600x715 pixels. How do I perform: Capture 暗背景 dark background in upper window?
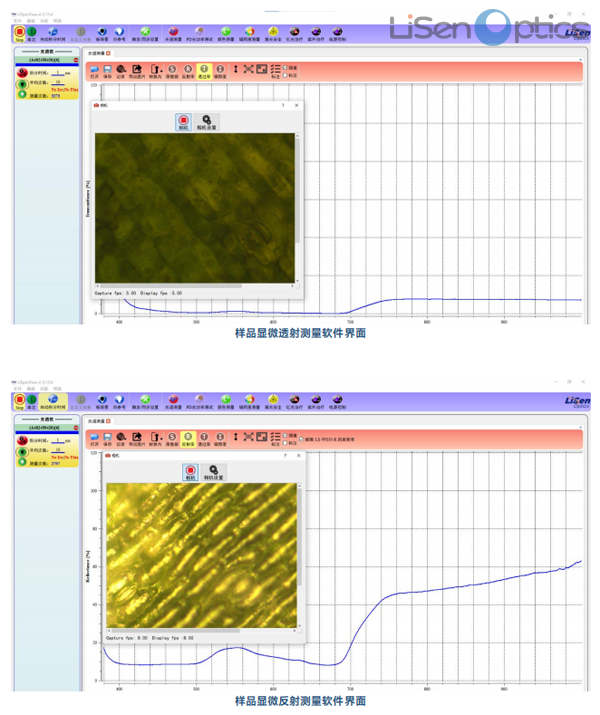tap(102, 34)
